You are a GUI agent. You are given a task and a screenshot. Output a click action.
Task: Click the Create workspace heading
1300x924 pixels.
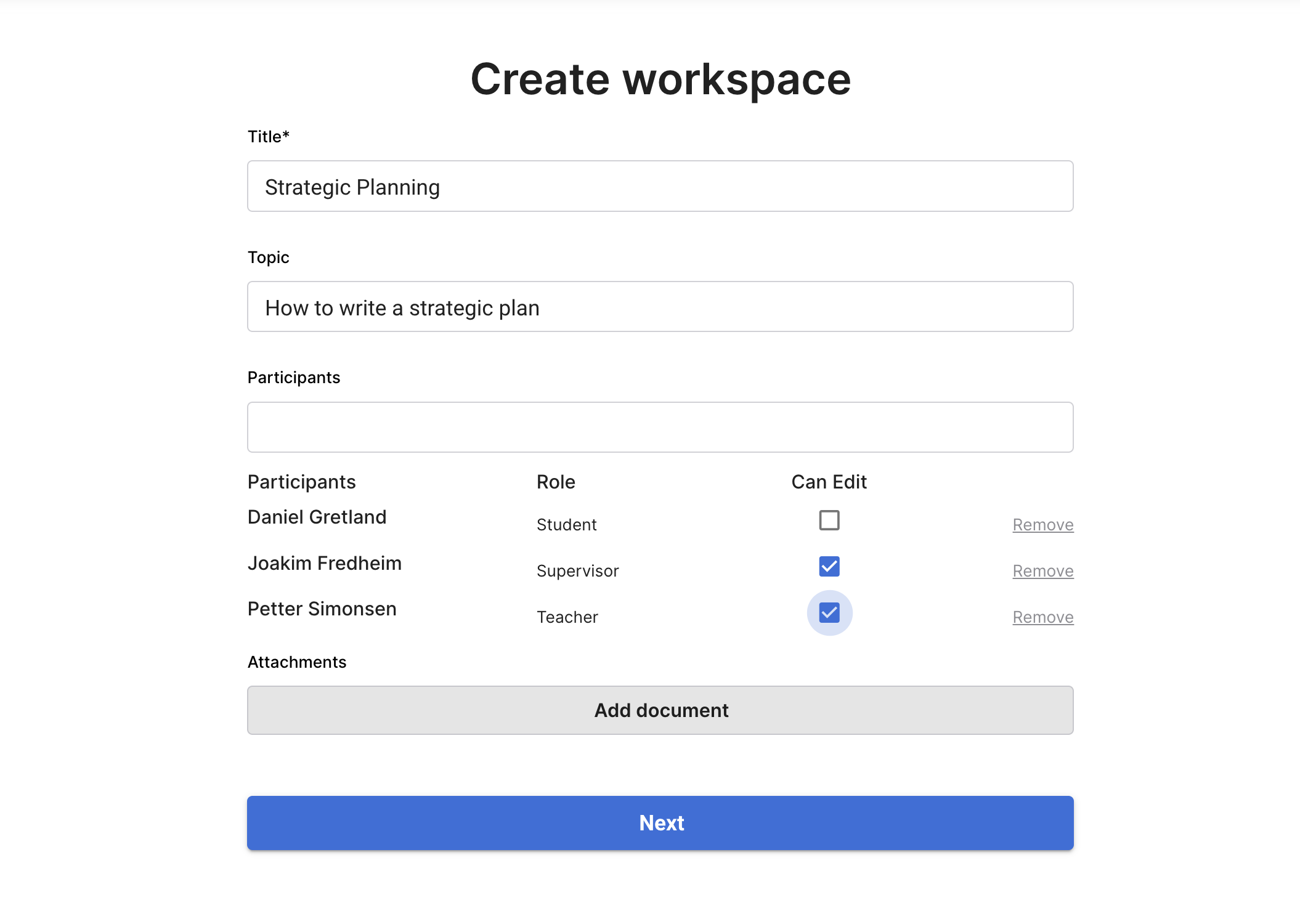coord(660,79)
